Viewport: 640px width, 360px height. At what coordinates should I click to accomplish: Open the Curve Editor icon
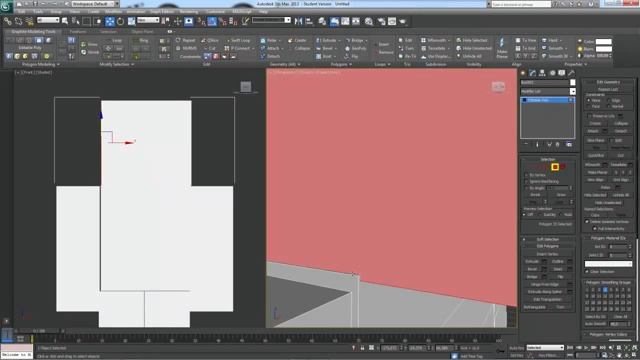click(345, 21)
